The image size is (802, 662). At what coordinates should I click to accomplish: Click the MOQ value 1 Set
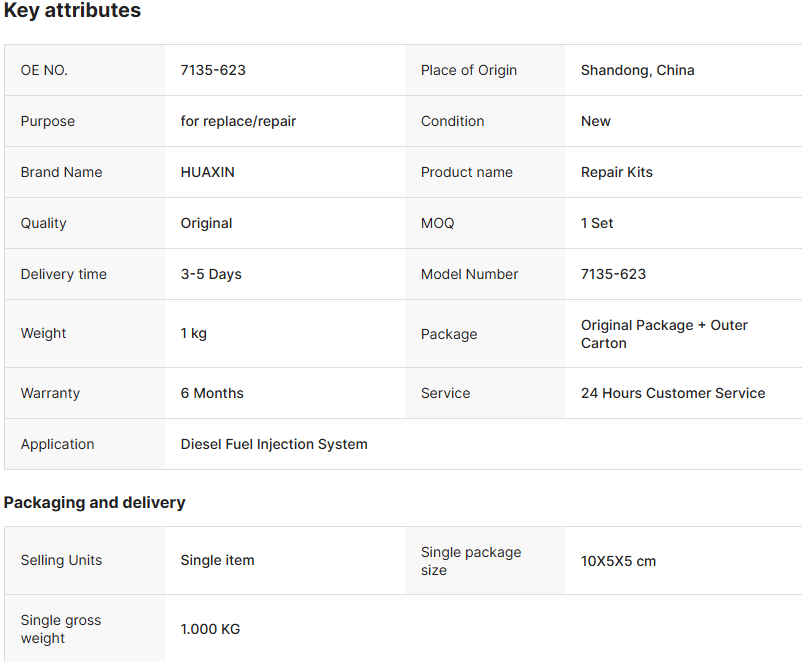tap(597, 224)
